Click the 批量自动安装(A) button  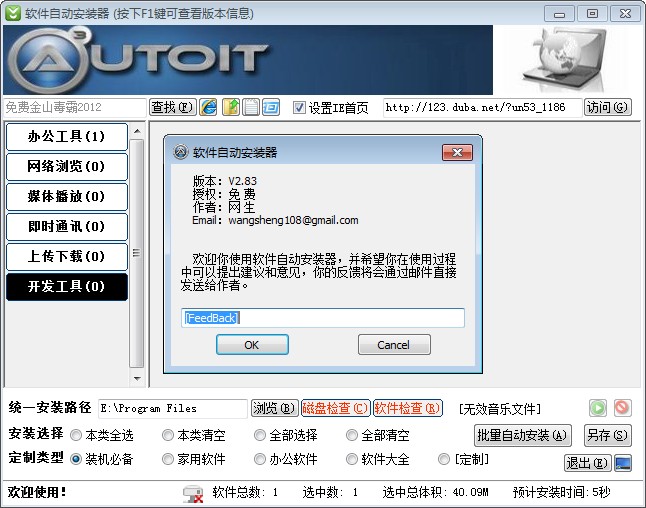522,435
